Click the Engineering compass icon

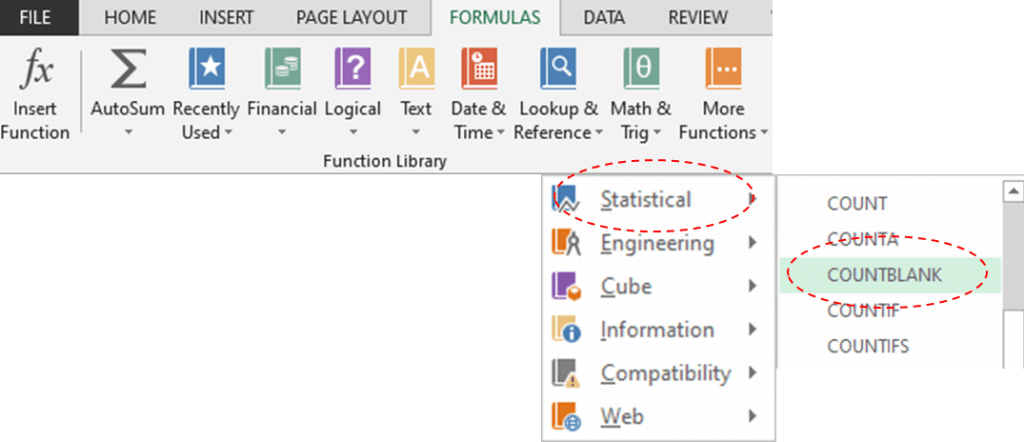566,242
